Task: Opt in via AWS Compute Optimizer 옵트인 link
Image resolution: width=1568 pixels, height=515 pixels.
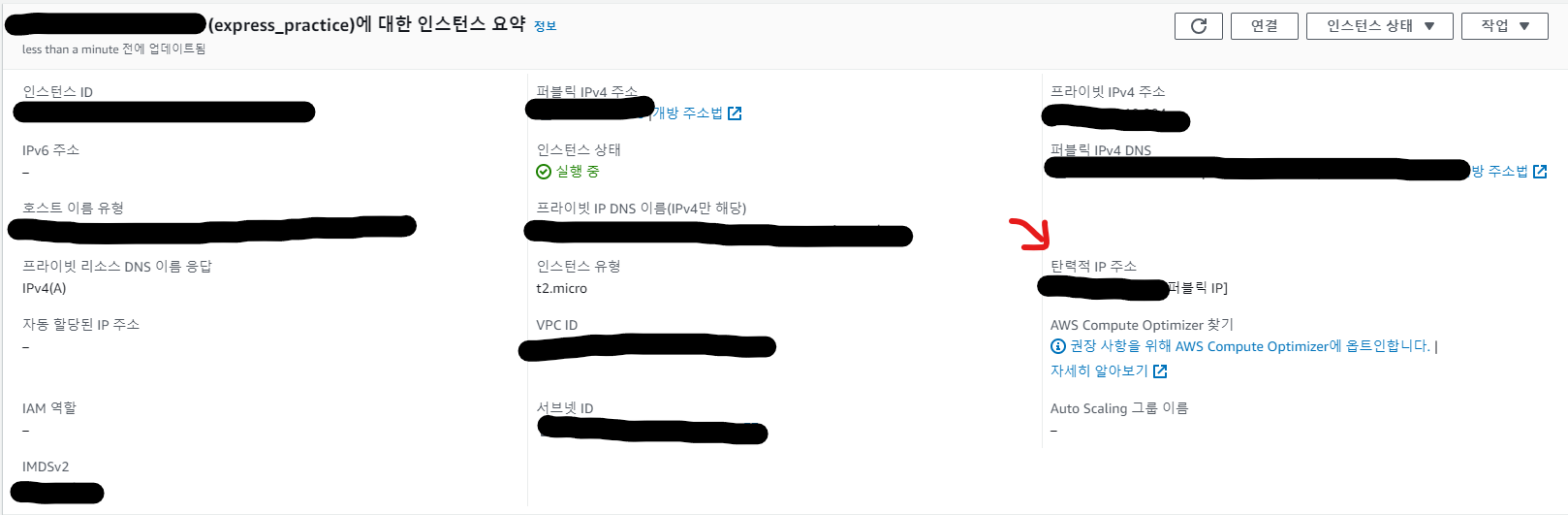Action: (1250, 346)
